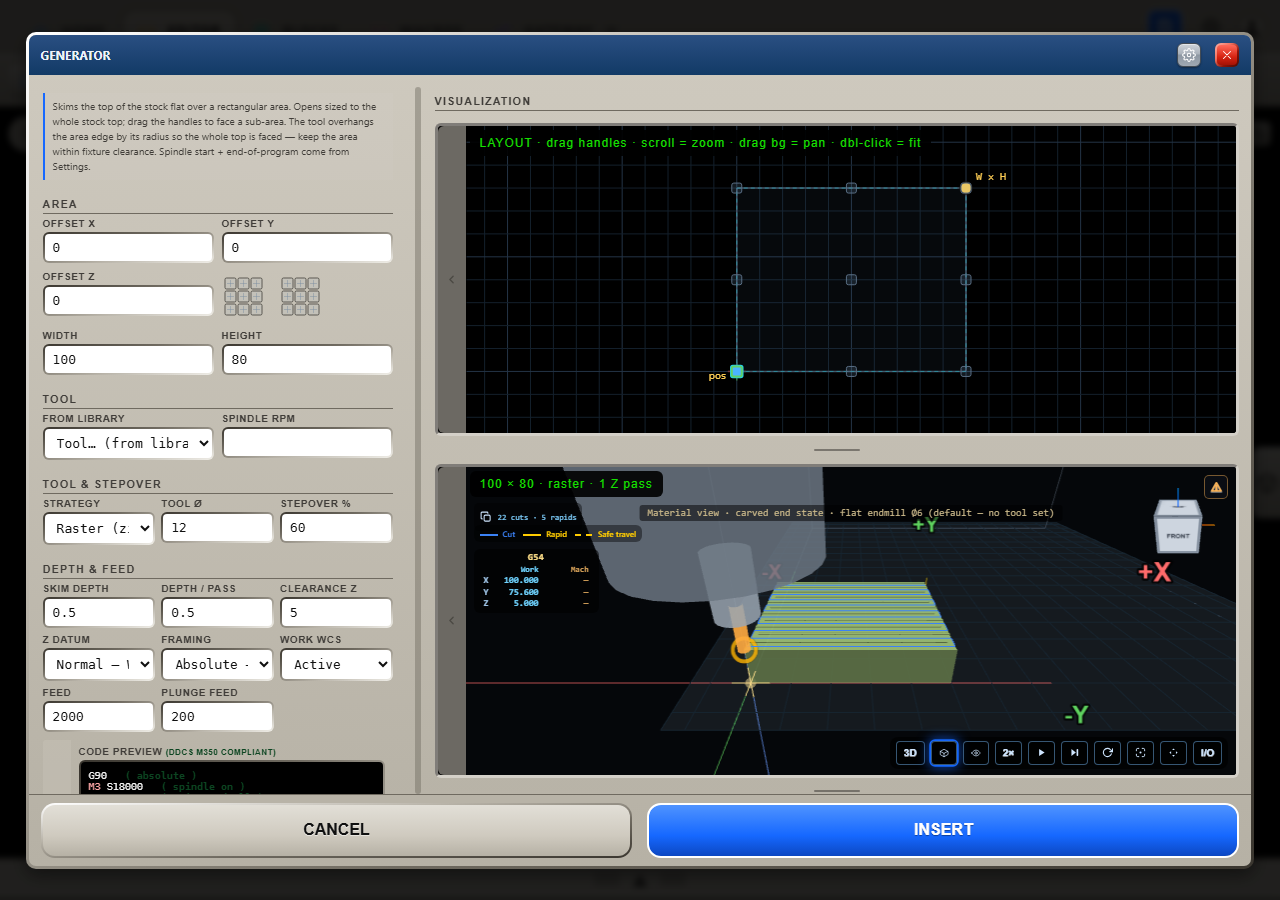Toggle the 3D view mode button
The width and height of the screenshot is (1280, 900).
910,753
